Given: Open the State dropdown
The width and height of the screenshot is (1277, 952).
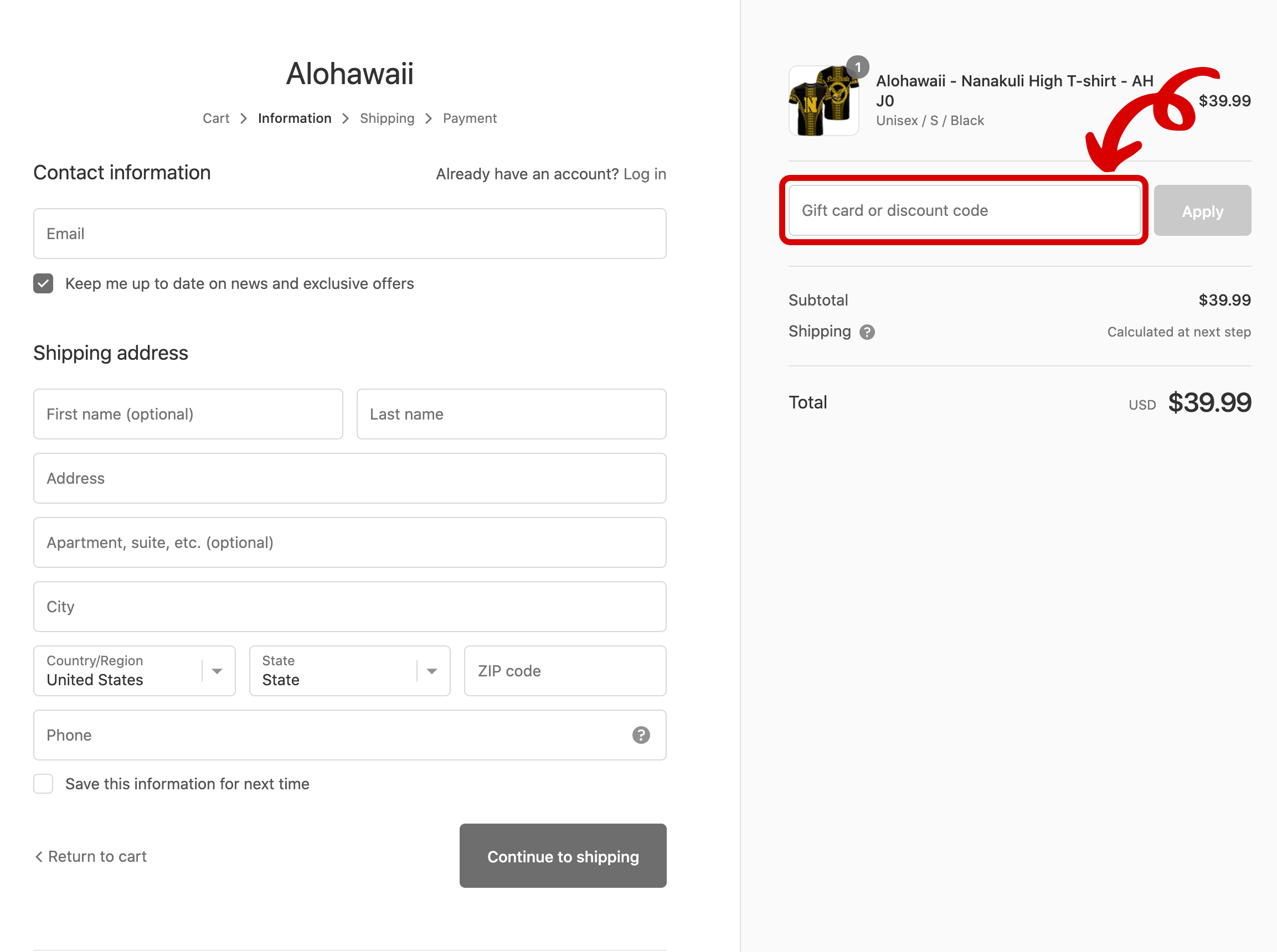Looking at the screenshot, I should pos(349,671).
